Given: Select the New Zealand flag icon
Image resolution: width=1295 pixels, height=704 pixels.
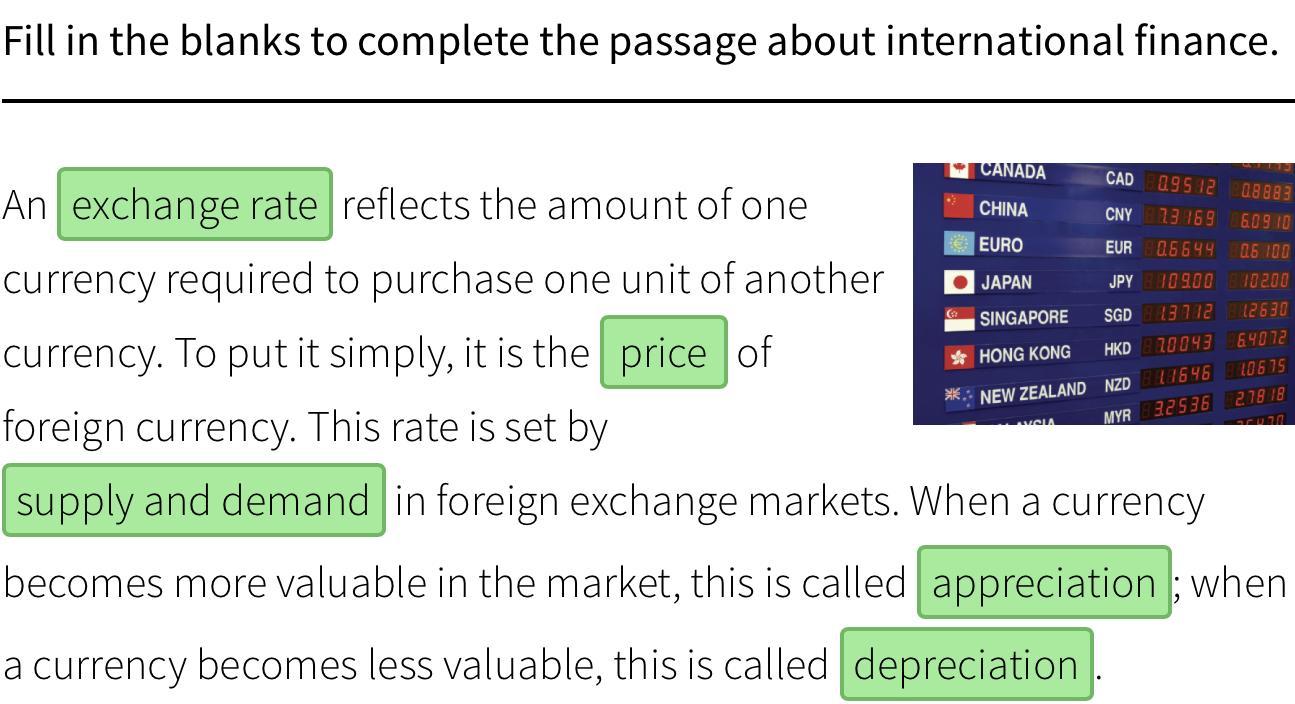Looking at the screenshot, I should pyautogui.click(x=960, y=397).
